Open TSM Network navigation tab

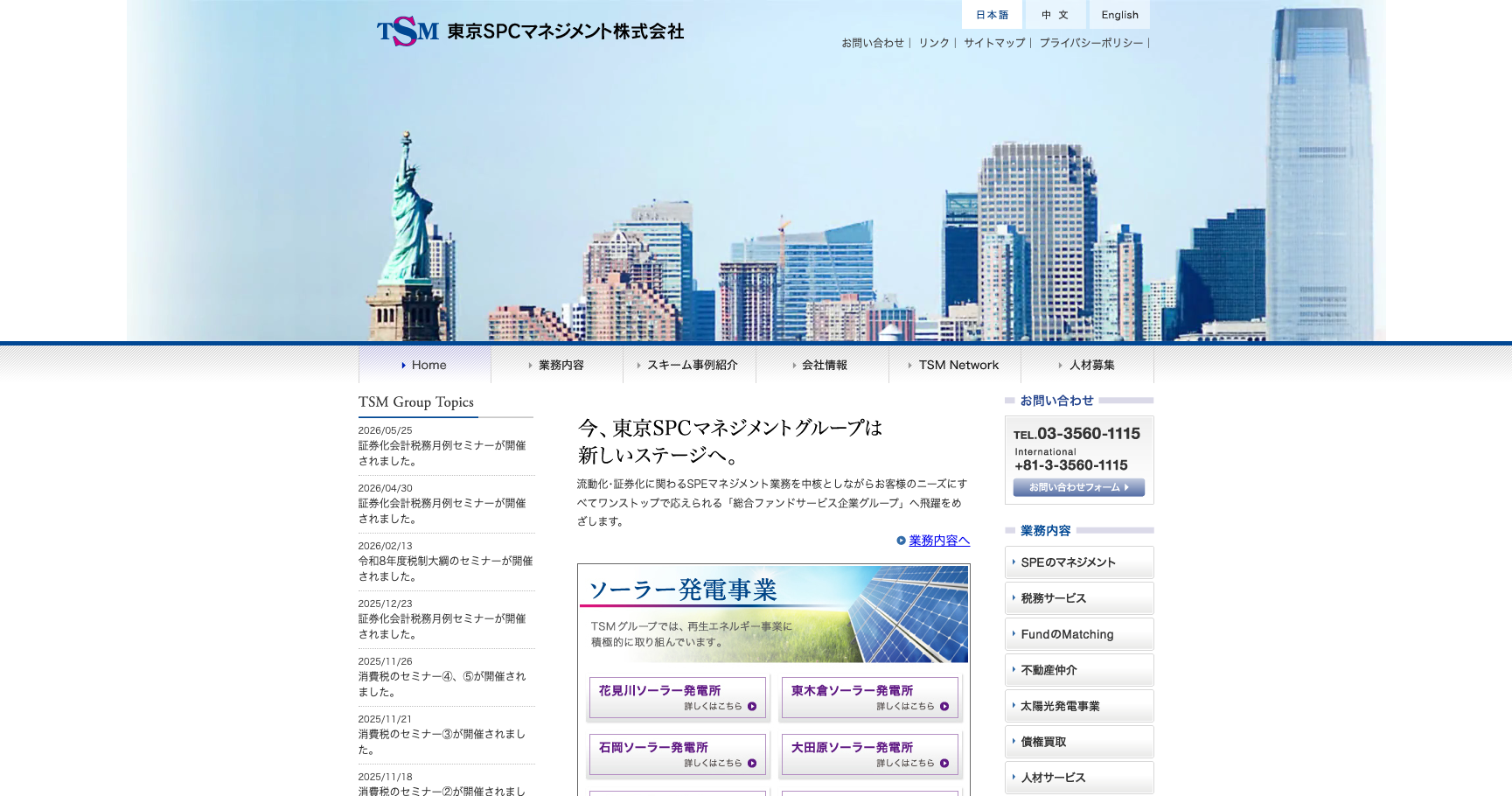point(955,365)
